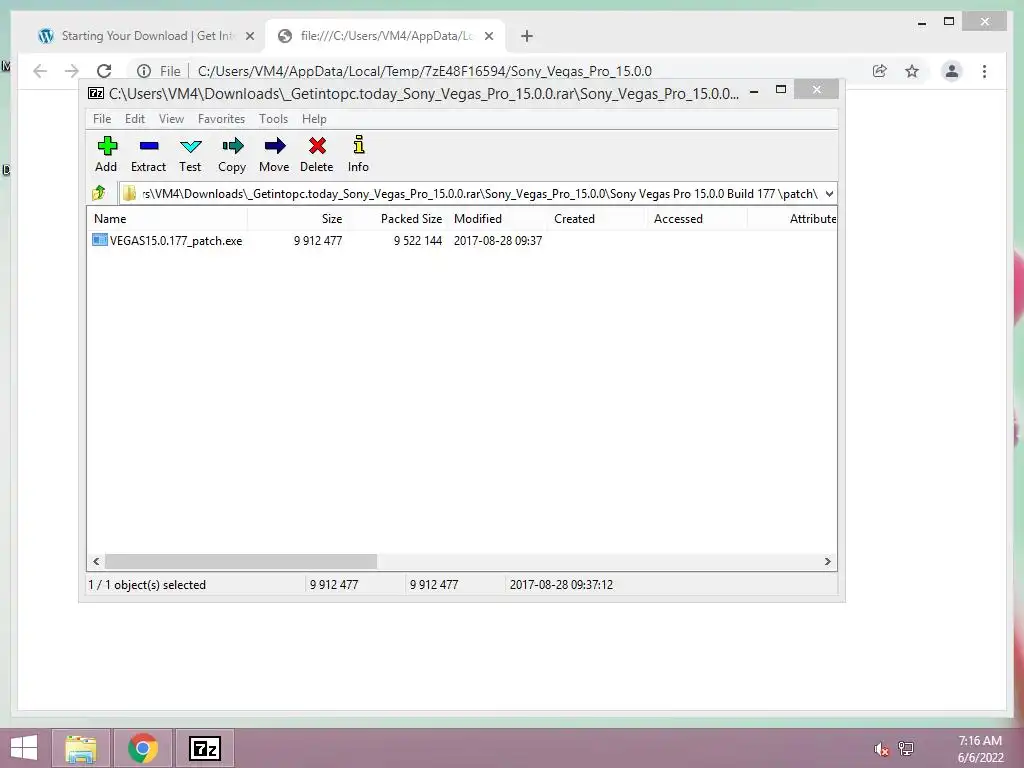This screenshot has width=1024, height=768.
Task: Reload the Chrome page
Action: click(x=104, y=71)
